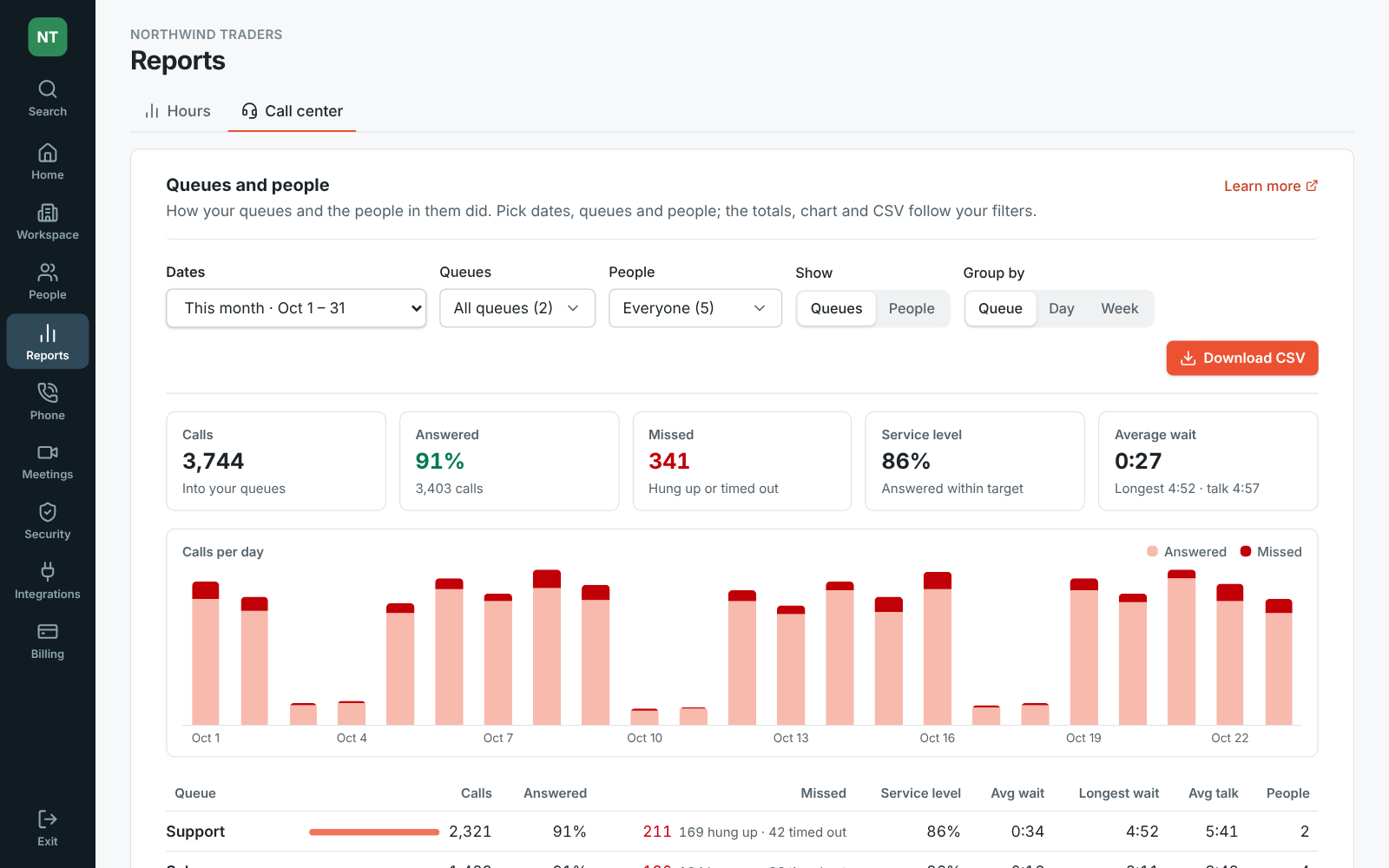Open Search from the sidebar

(48, 99)
